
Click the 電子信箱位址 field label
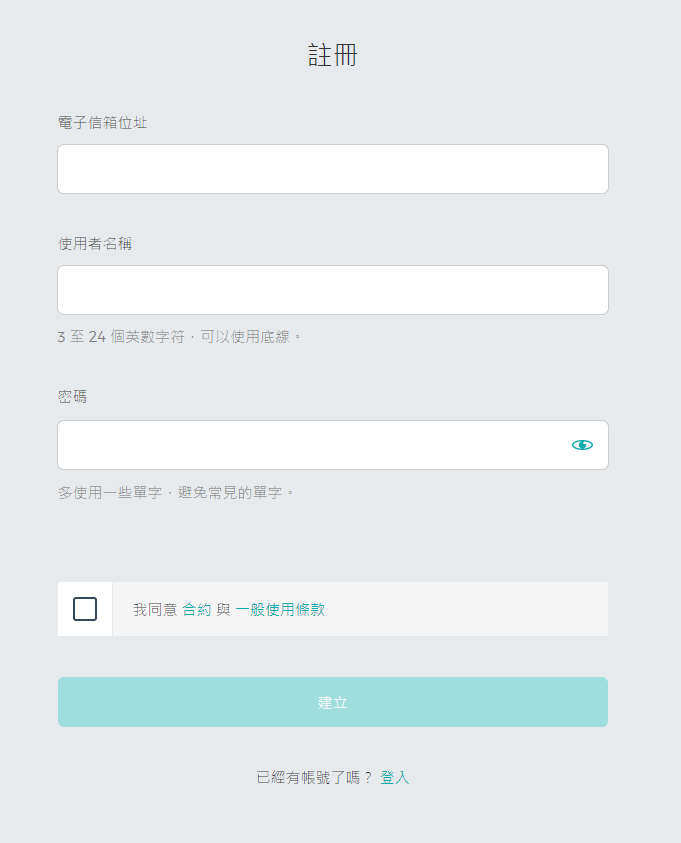103,123
